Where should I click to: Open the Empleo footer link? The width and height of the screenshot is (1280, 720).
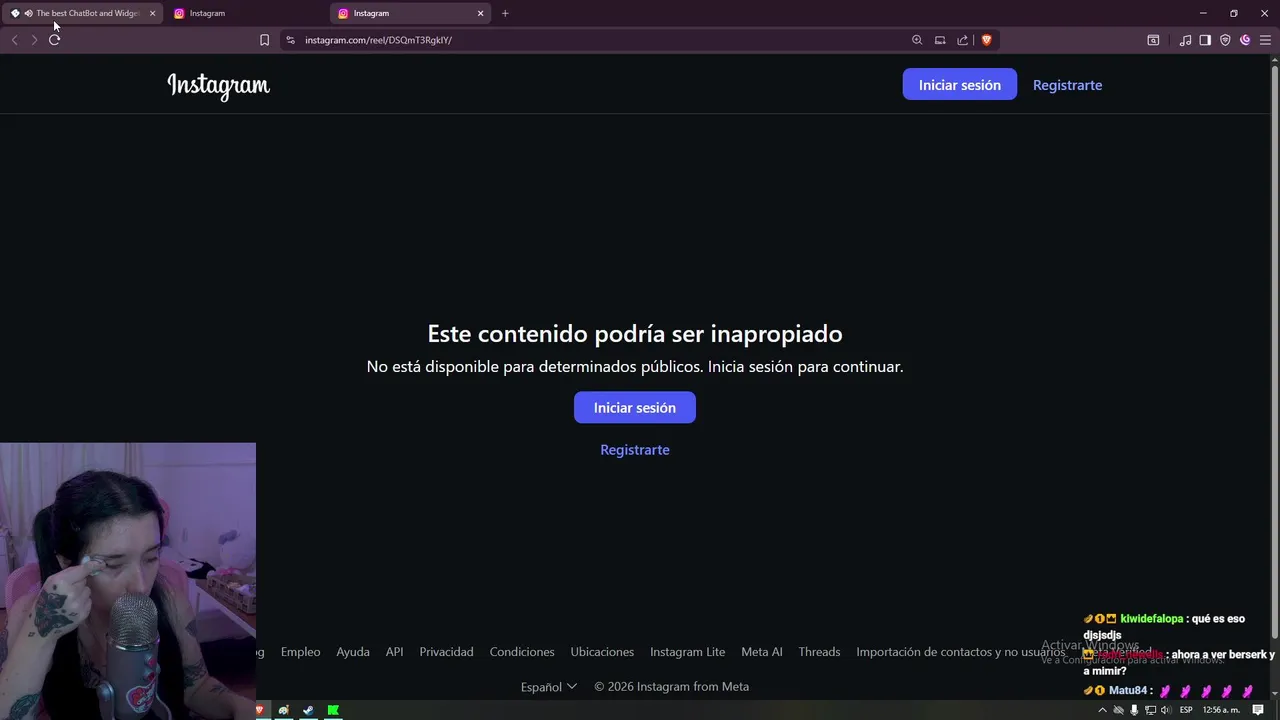coord(300,652)
